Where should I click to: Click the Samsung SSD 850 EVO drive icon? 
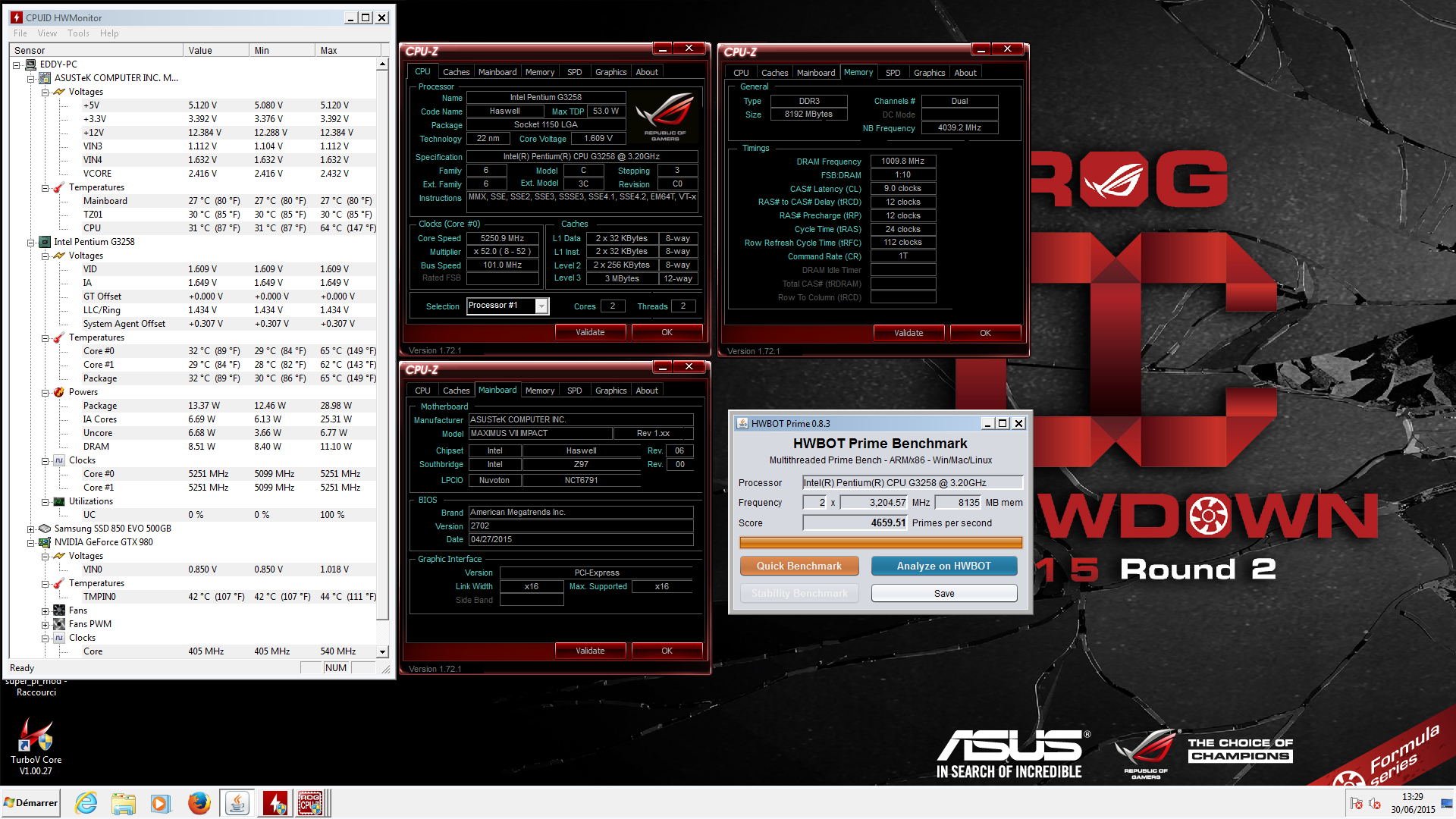(45, 529)
